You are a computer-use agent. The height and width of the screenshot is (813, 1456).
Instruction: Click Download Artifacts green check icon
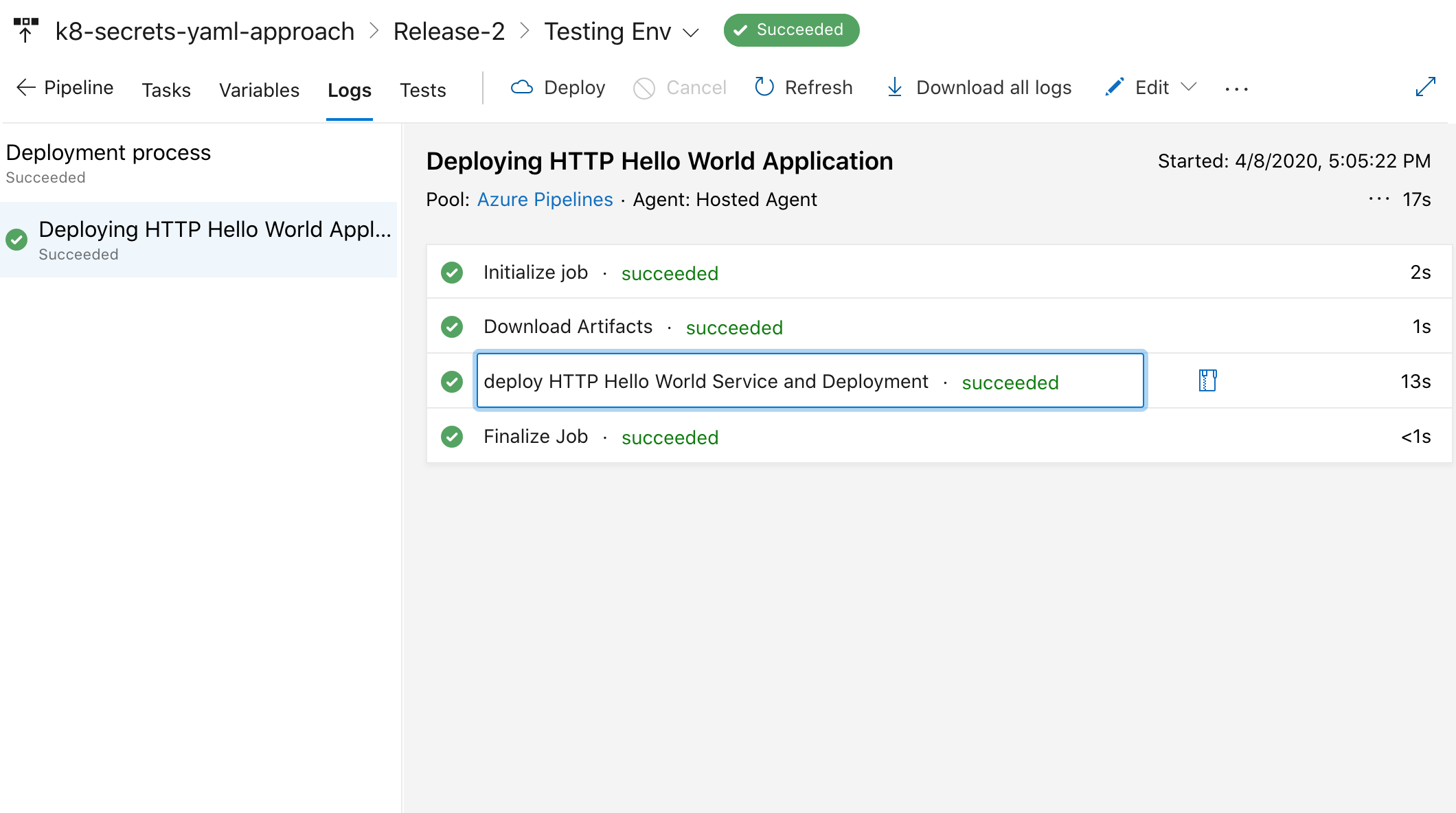pos(452,327)
